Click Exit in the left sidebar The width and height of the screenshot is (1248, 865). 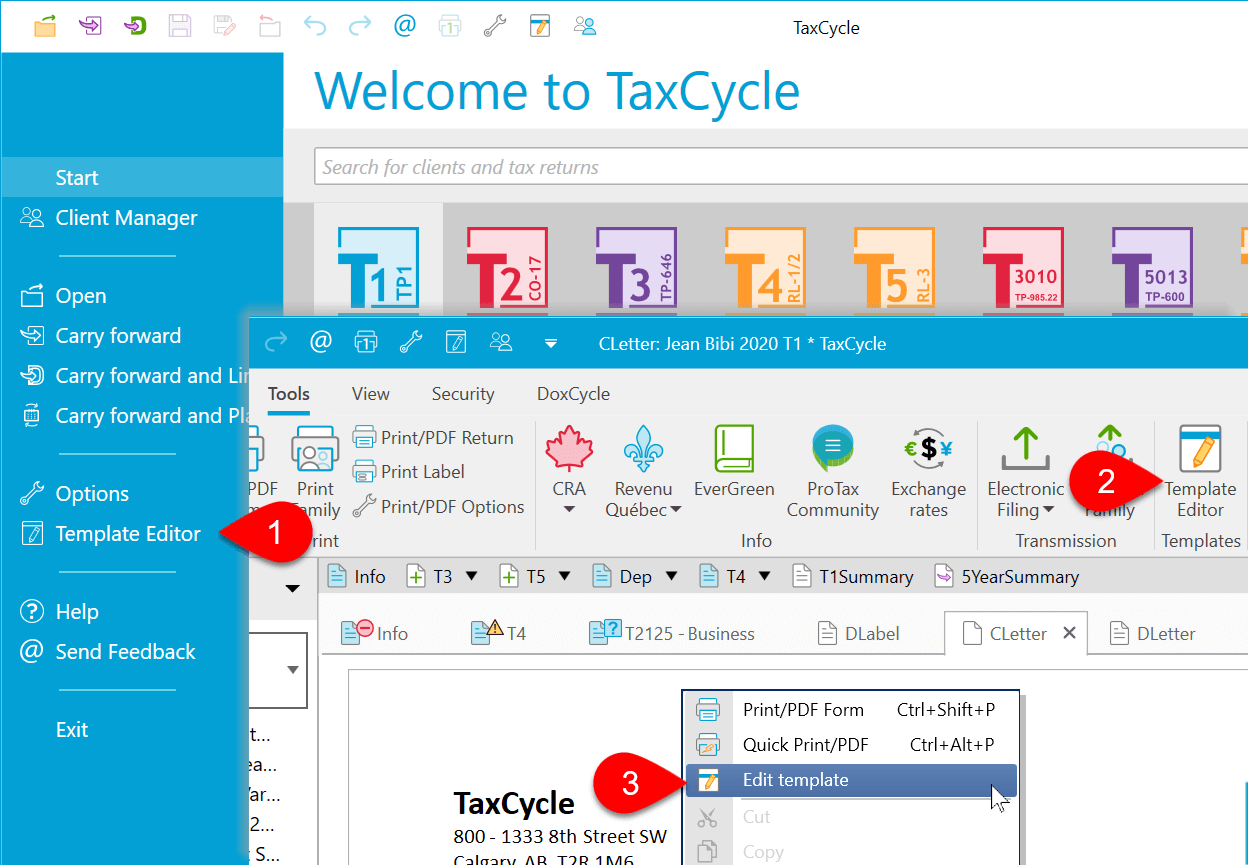(72, 730)
